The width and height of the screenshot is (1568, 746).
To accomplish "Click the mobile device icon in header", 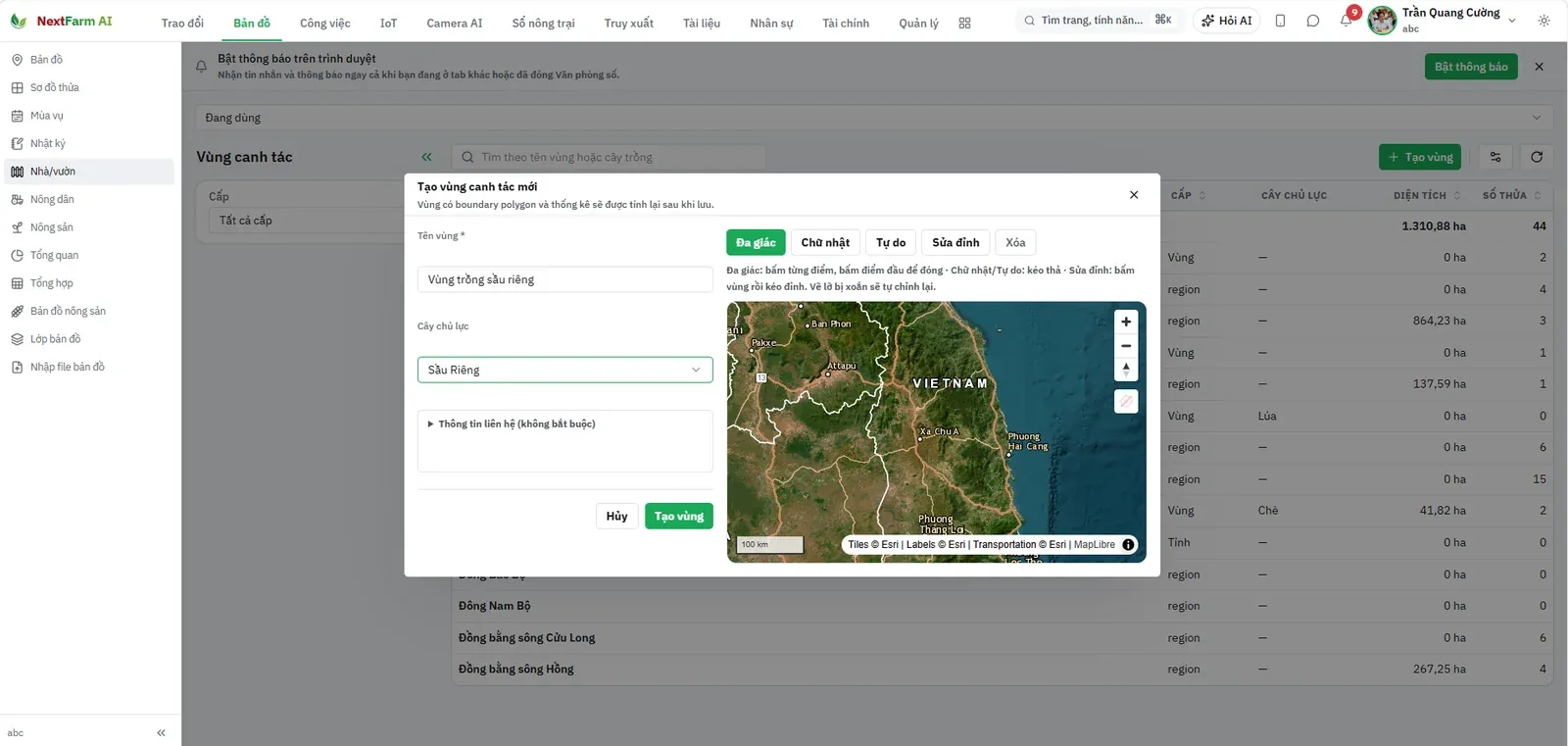I will click(x=1280, y=21).
